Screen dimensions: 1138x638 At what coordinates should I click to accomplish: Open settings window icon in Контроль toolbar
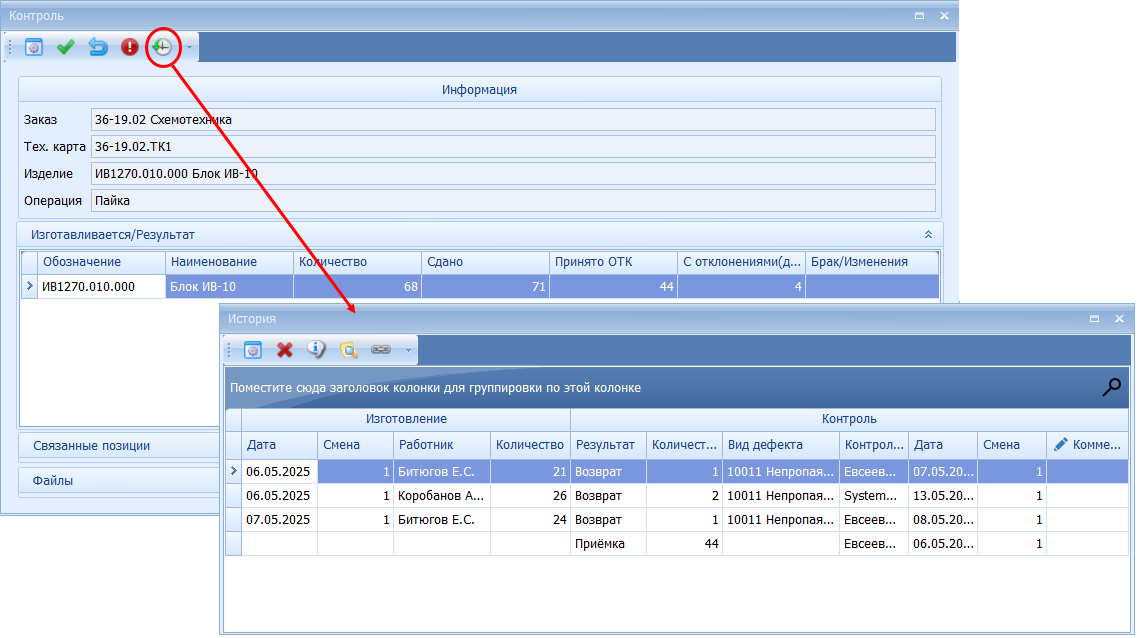tap(34, 47)
